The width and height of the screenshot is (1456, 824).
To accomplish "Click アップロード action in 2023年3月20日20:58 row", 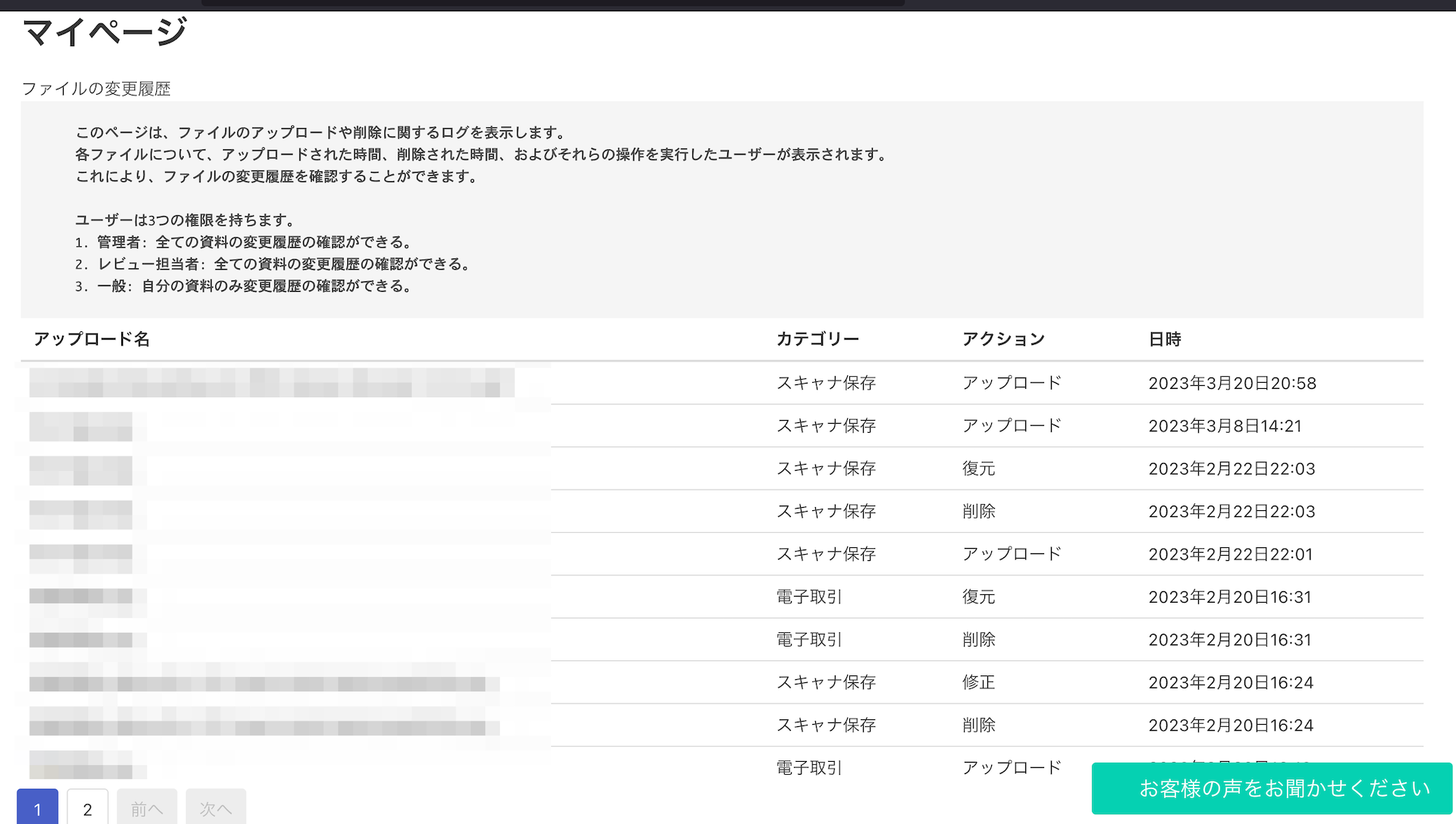I will pyautogui.click(x=1012, y=383).
